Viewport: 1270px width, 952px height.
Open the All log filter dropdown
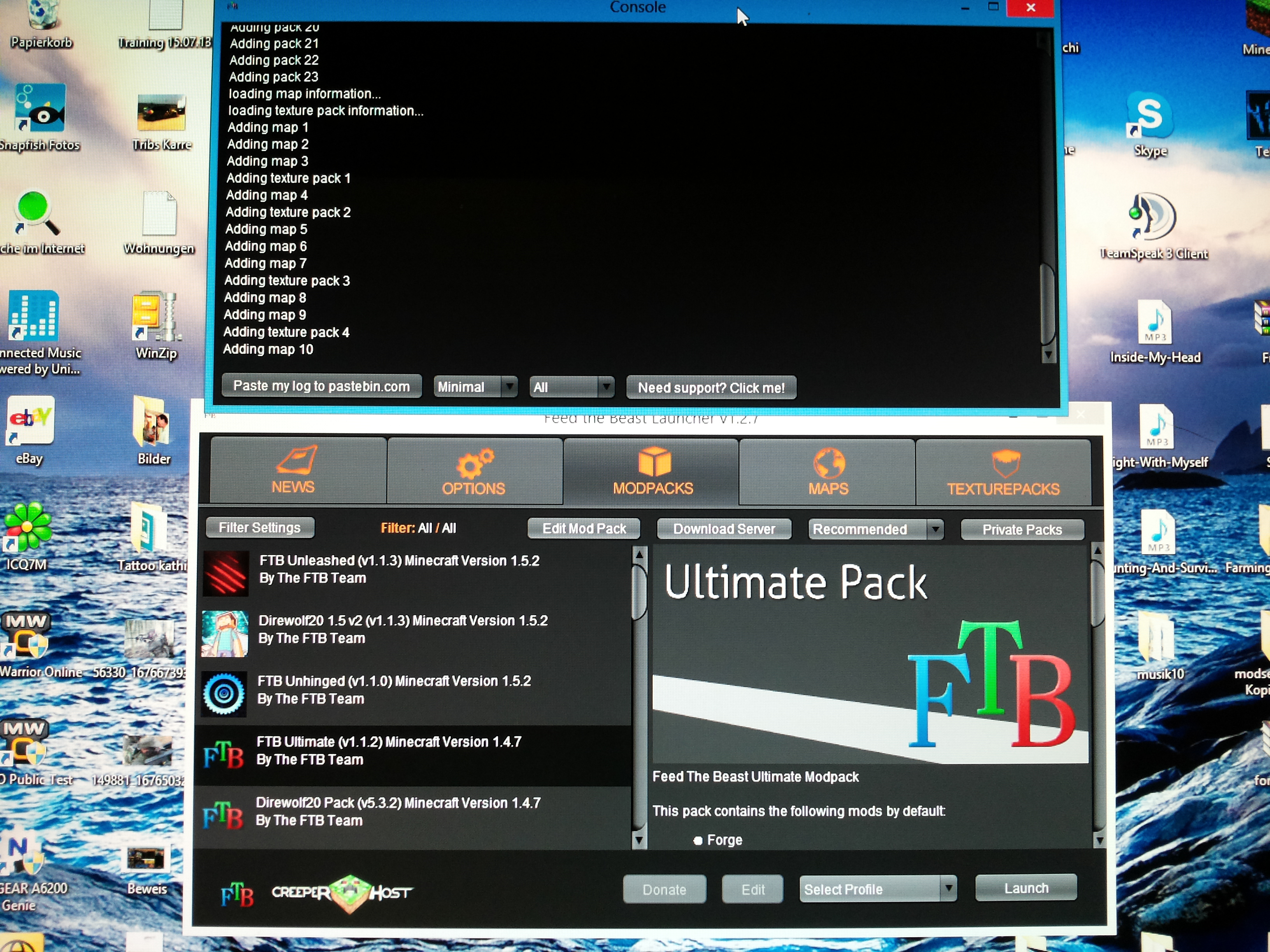(x=571, y=387)
